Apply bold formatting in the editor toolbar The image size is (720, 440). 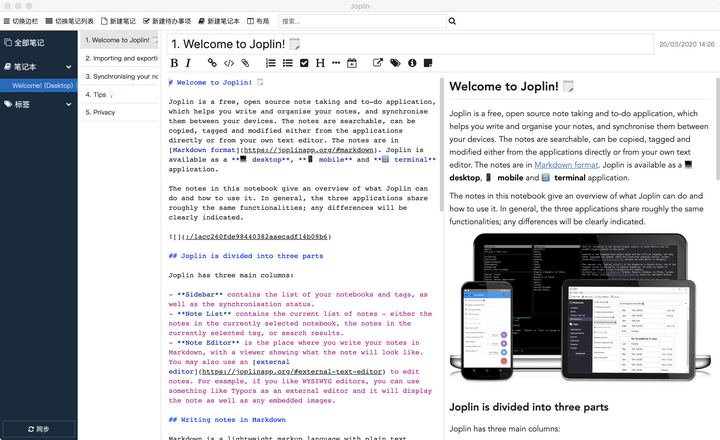(x=174, y=63)
